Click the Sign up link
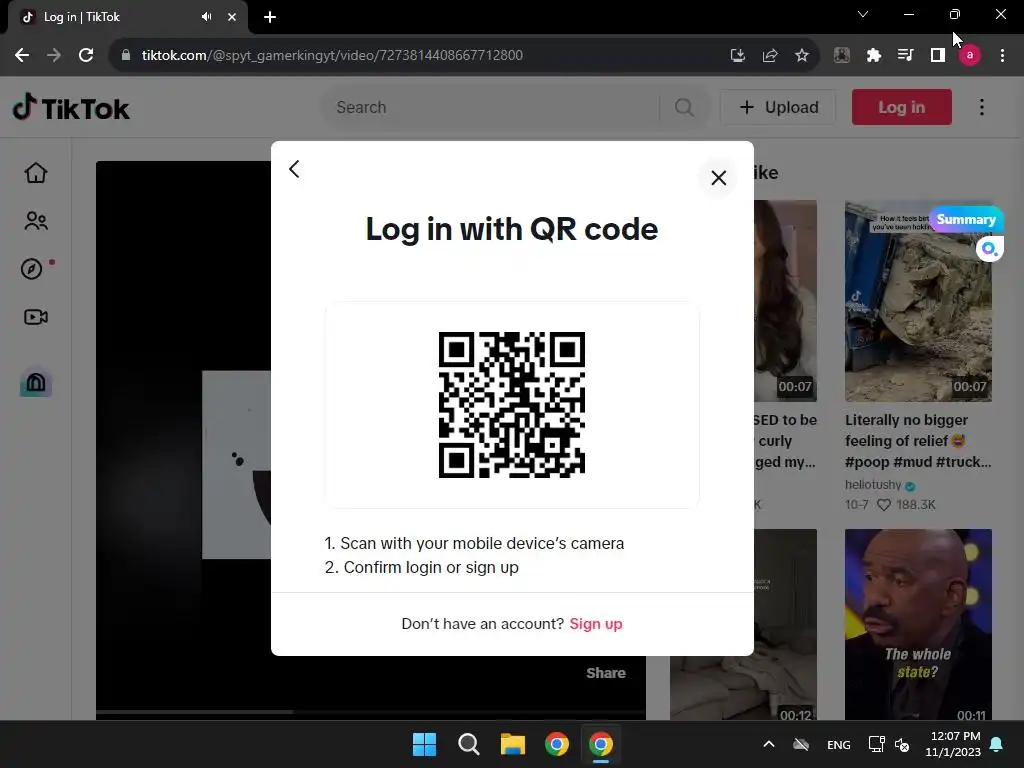The image size is (1024, 768). pos(596,624)
